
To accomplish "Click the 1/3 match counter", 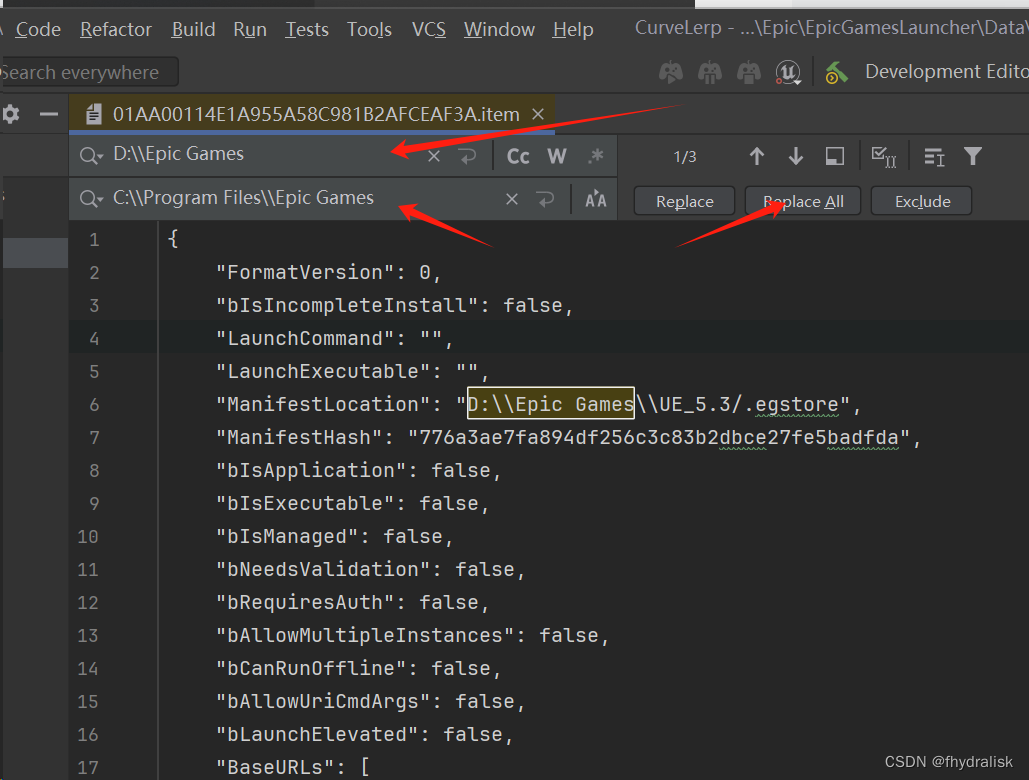I will click(684, 157).
